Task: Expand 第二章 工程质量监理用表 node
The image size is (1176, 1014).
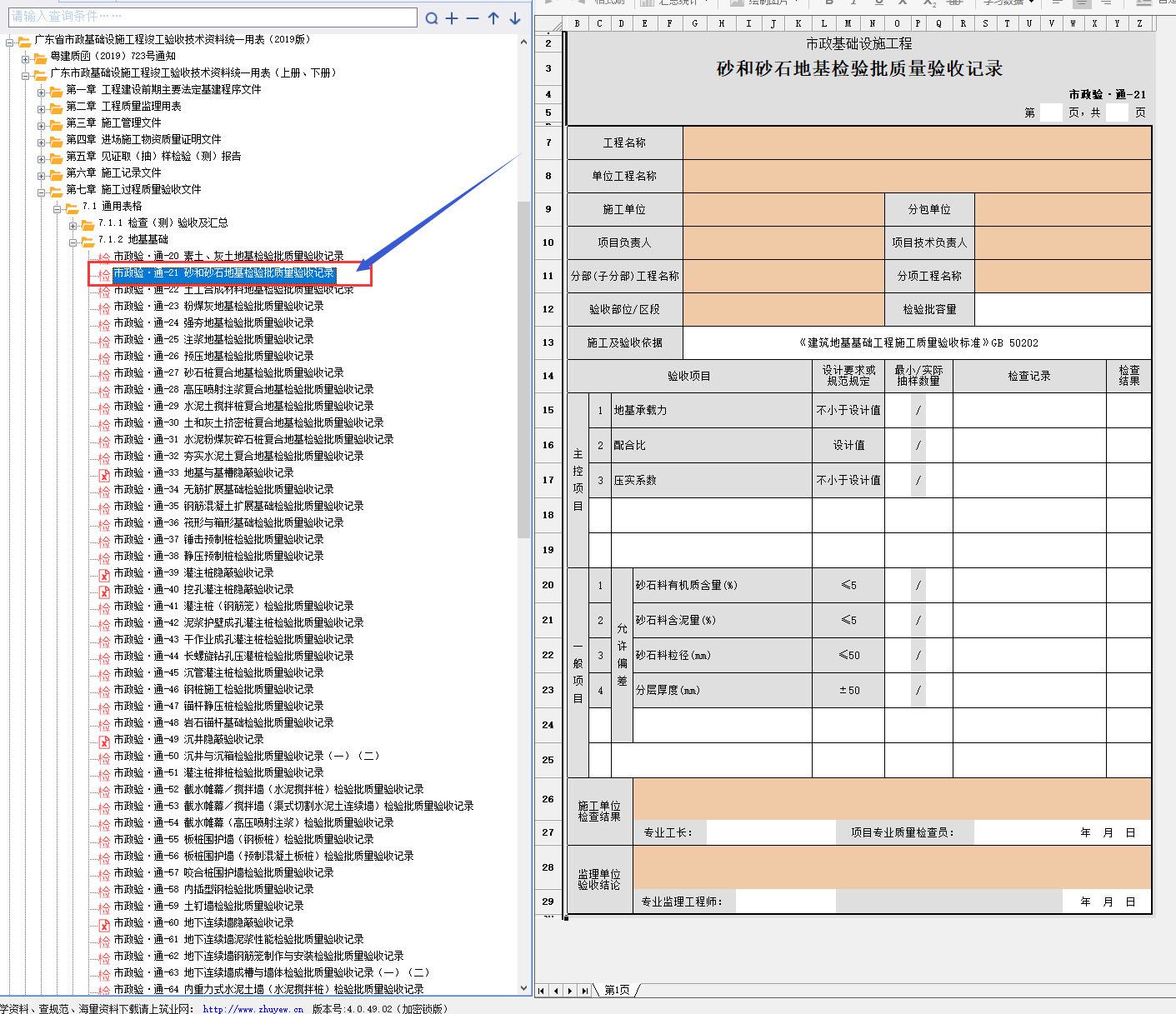Action: (x=42, y=107)
